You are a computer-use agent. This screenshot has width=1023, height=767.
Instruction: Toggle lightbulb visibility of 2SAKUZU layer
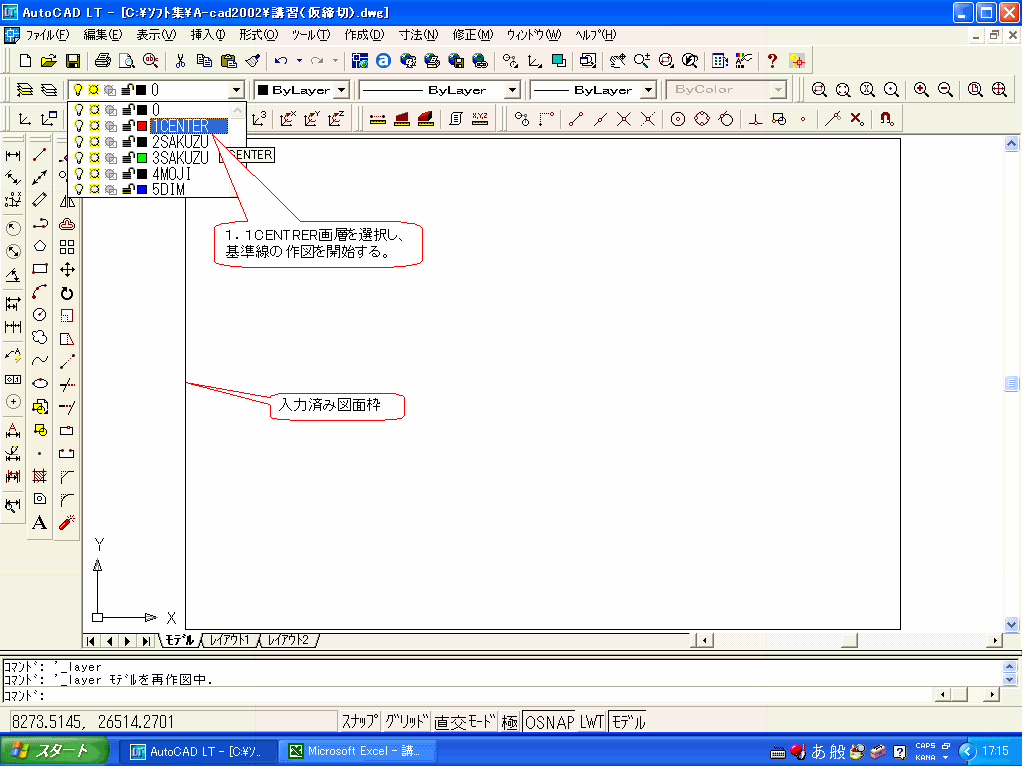pyautogui.click(x=79, y=142)
